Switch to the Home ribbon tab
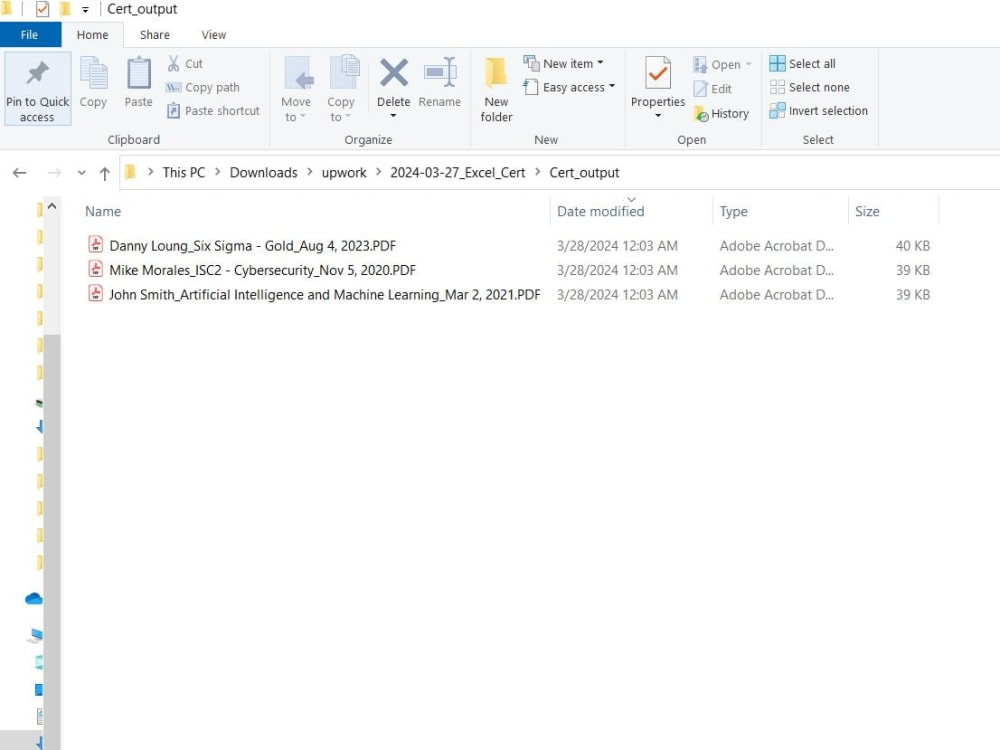The height and width of the screenshot is (750, 1000). click(92, 35)
